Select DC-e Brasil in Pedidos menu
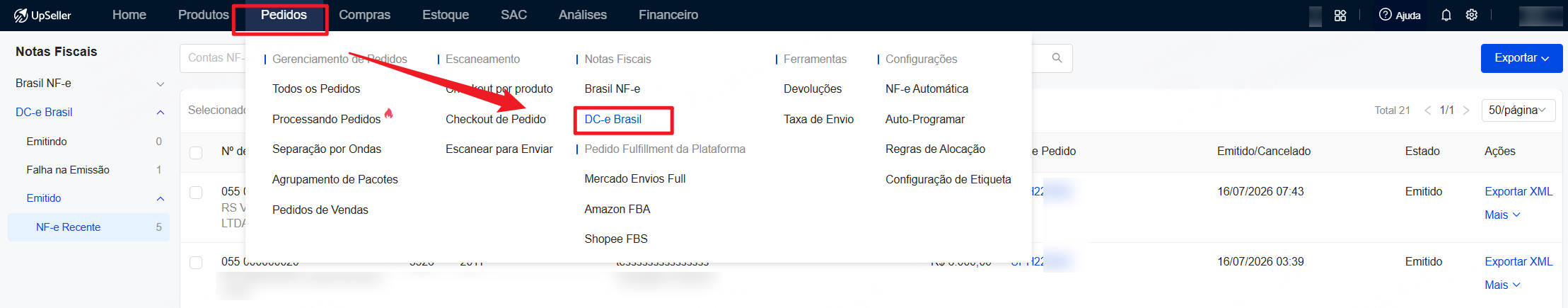 pyautogui.click(x=613, y=120)
